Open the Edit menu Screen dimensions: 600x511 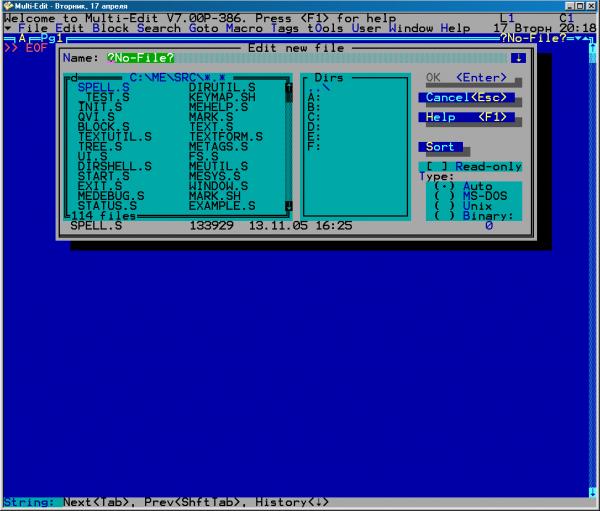click(69, 28)
